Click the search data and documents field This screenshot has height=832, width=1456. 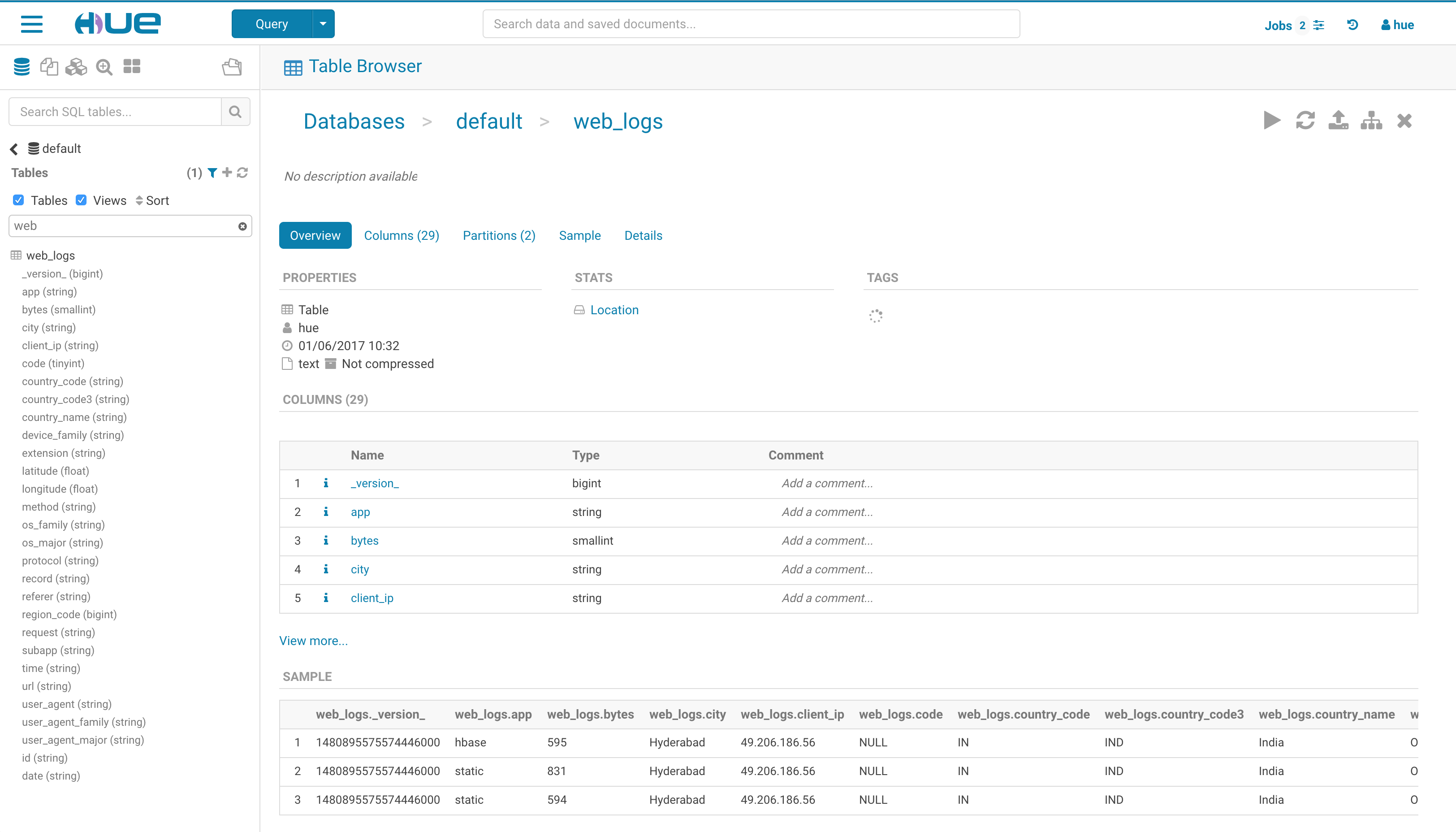tap(751, 24)
